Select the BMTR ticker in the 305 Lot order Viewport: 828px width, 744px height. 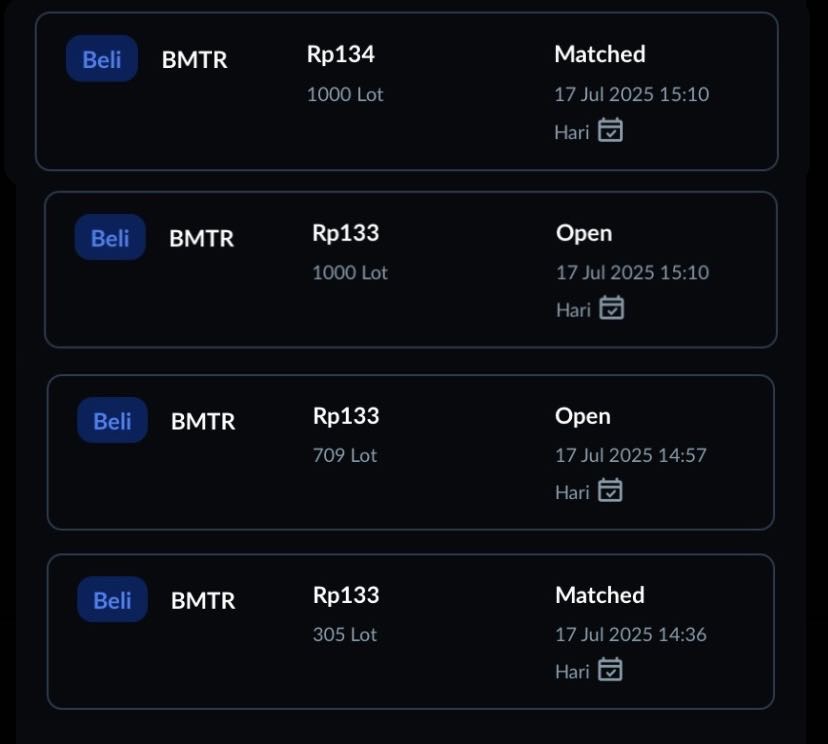pos(203,600)
